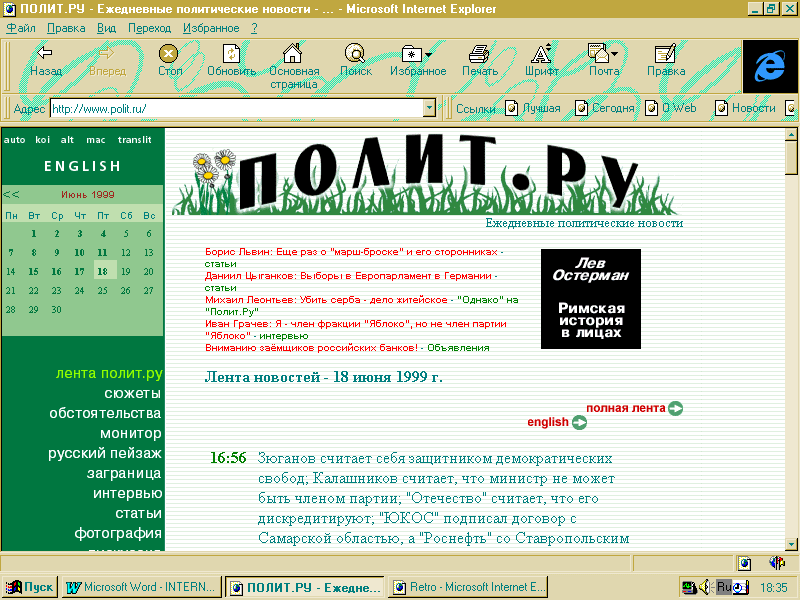
Task: Open the сюжеты sidebar section
Action: tap(132, 393)
